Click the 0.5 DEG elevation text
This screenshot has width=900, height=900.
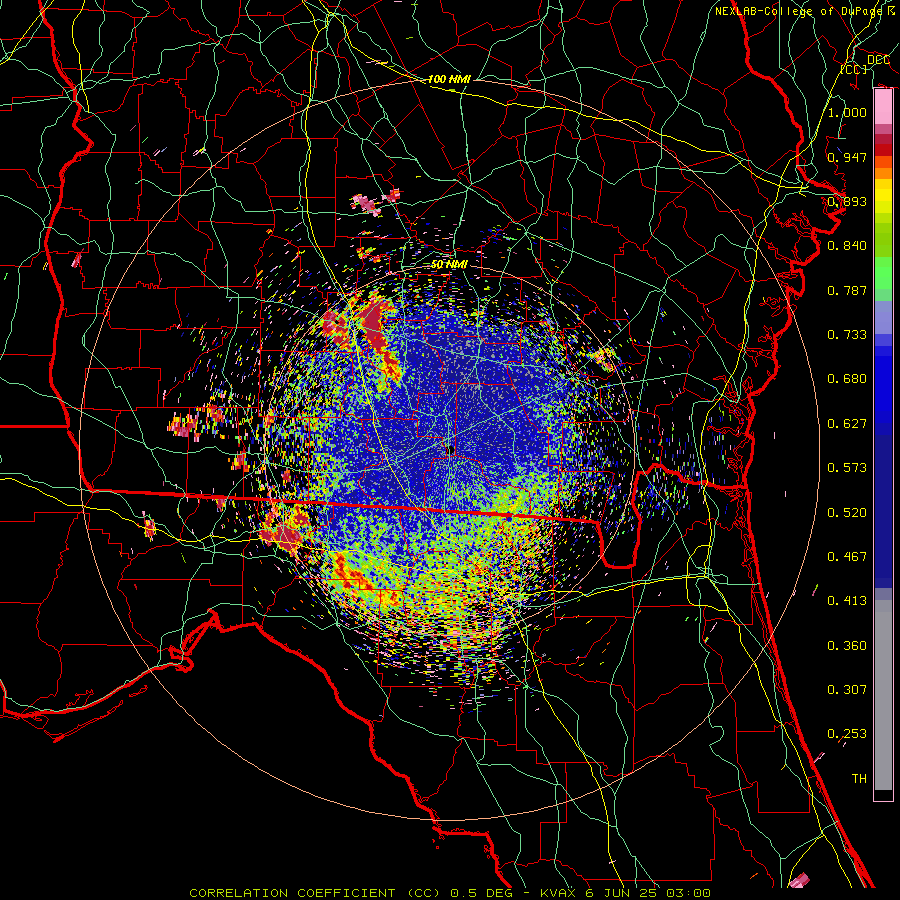tap(480, 893)
